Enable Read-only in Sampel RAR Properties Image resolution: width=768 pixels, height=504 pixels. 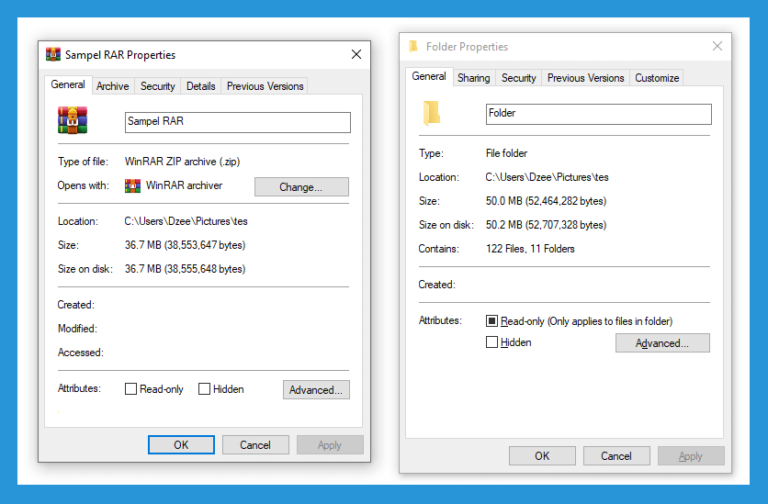point(131,389)
